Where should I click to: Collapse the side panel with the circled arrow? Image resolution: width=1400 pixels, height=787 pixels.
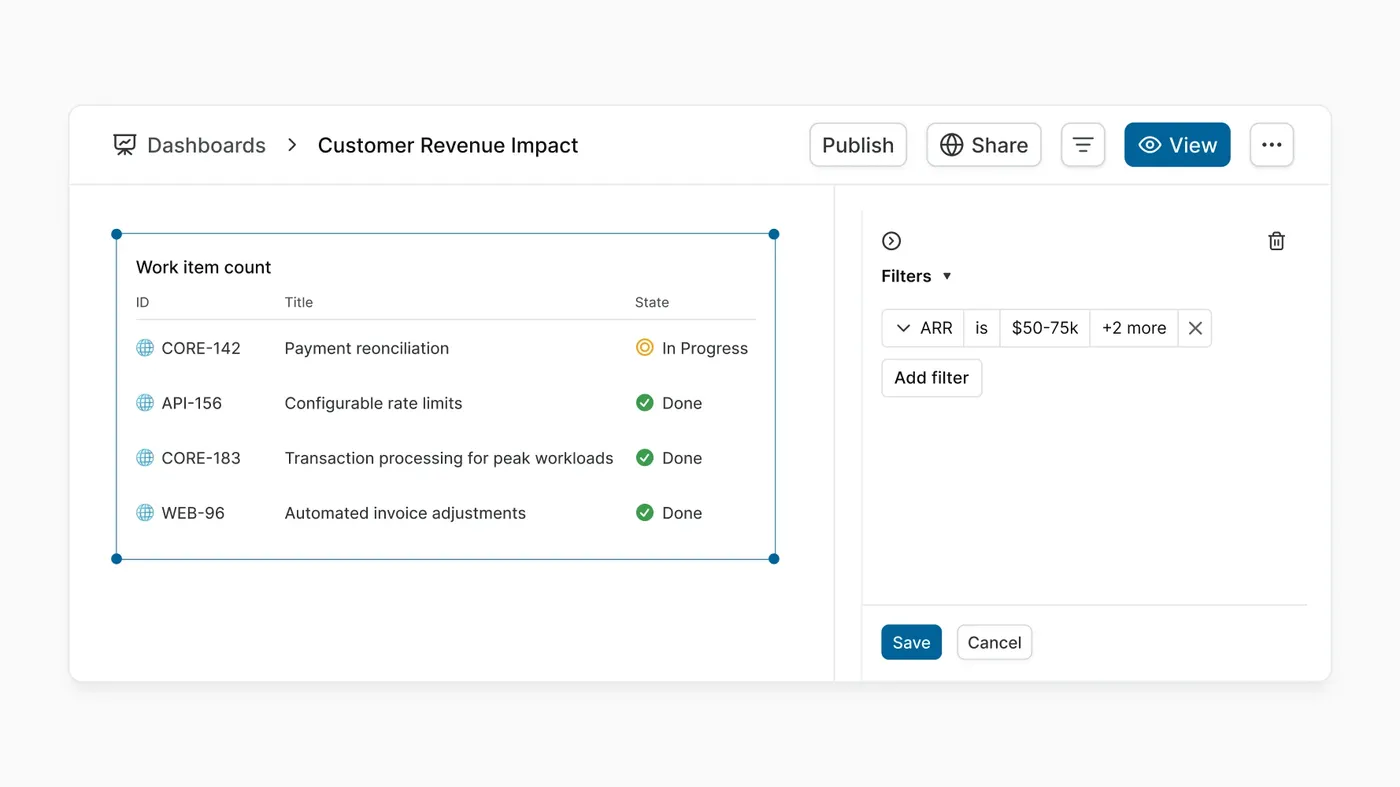892,241
